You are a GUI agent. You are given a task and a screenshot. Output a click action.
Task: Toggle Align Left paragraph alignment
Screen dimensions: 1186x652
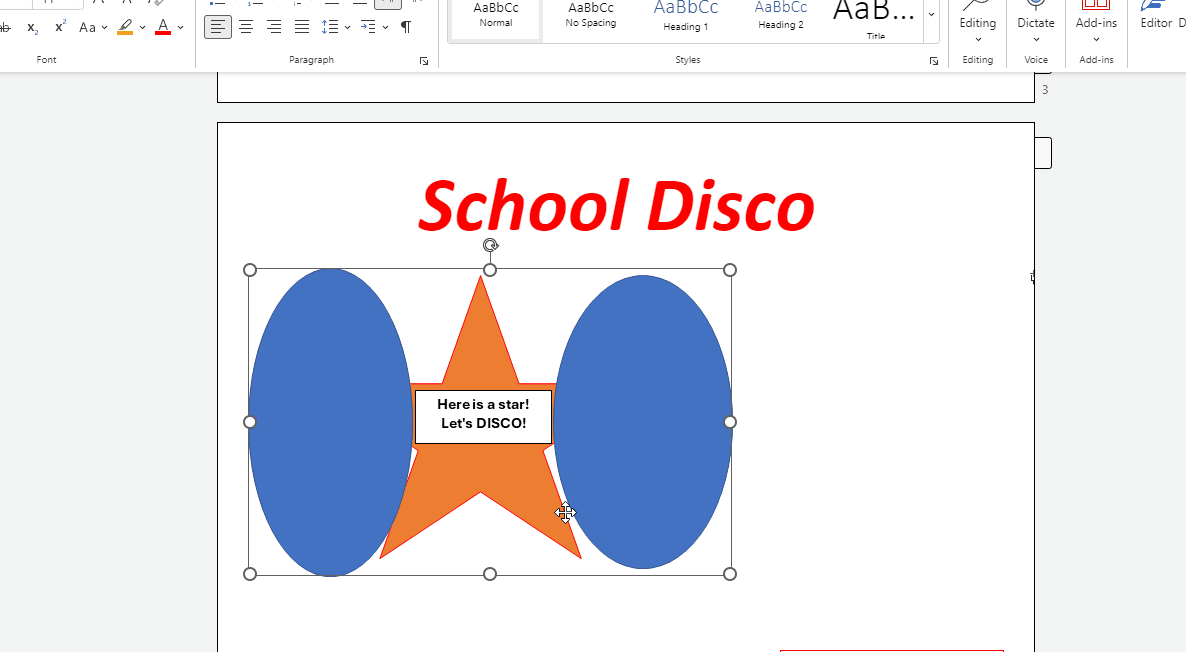click(218, 27)
